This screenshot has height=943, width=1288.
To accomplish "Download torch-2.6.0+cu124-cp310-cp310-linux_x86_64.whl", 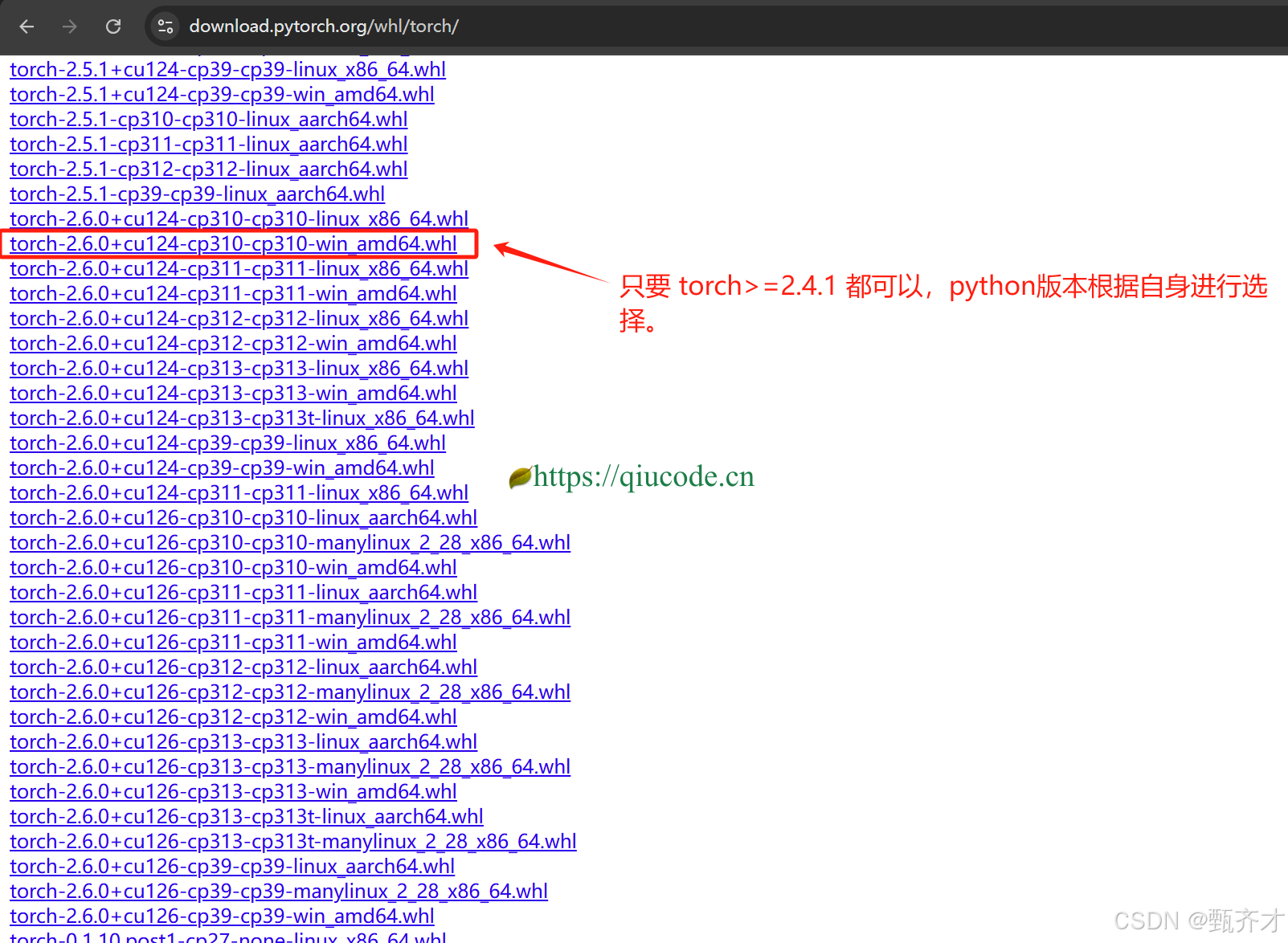I will coord(239,219).
